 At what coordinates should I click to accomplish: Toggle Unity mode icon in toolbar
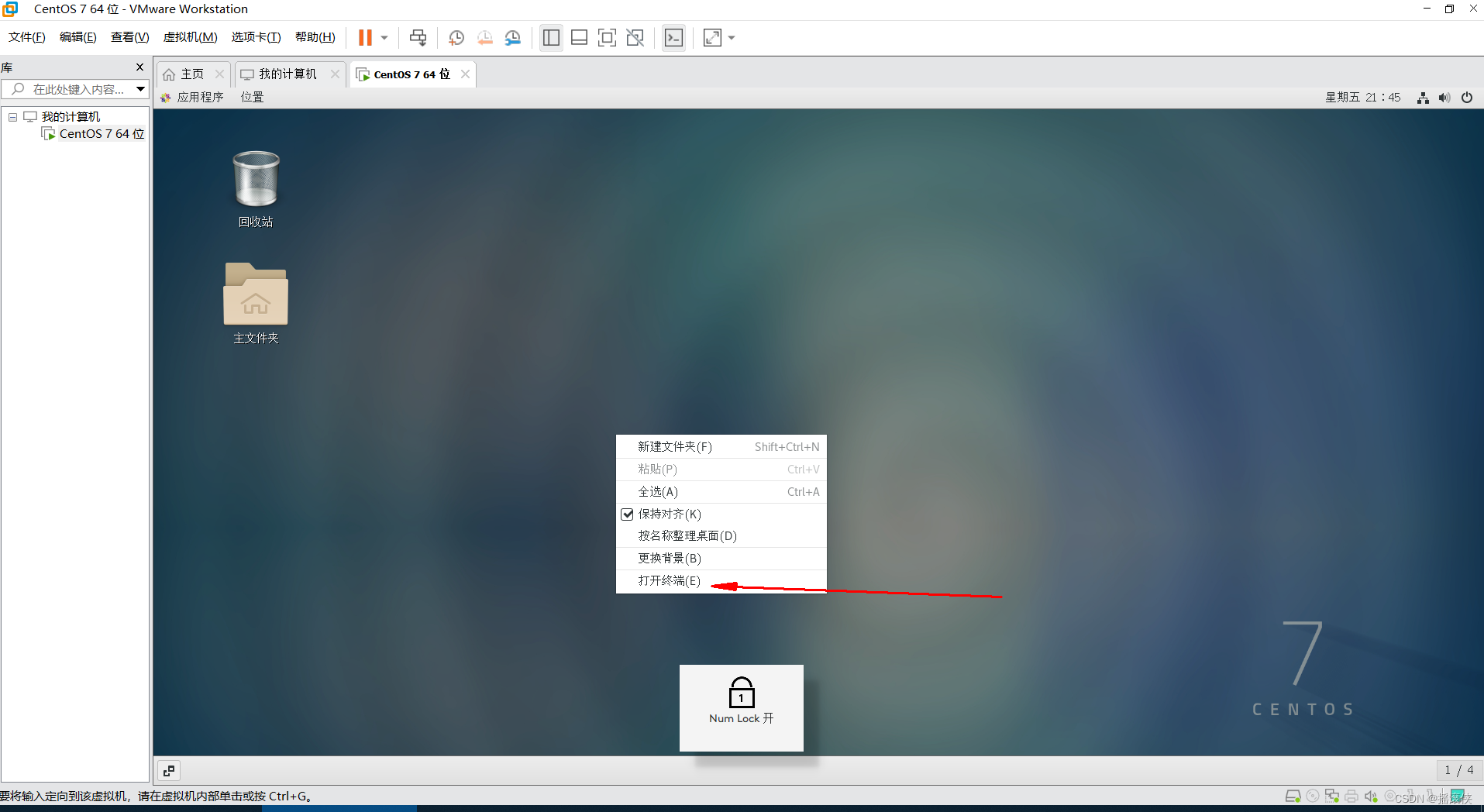coord(635,37)
